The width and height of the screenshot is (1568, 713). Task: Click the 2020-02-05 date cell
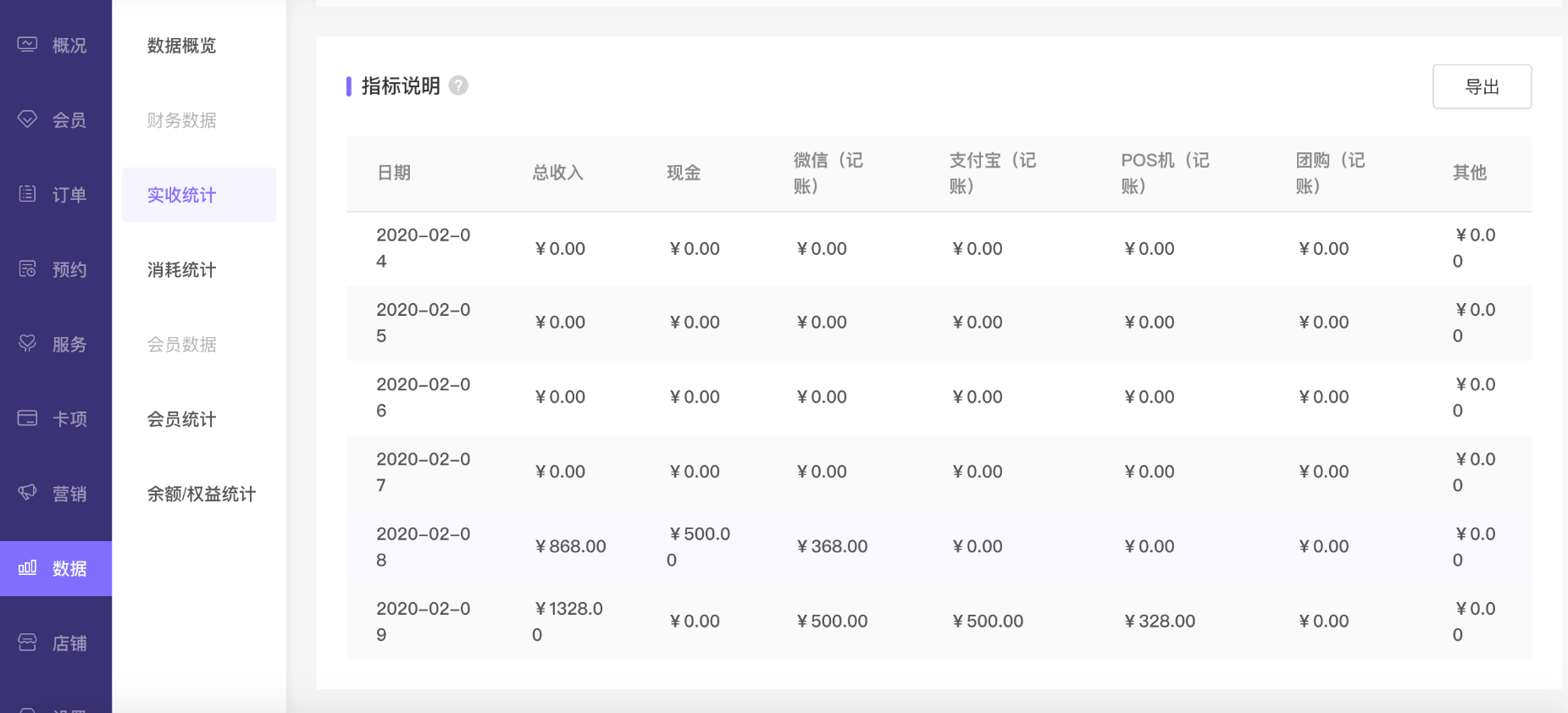[424, 323]
